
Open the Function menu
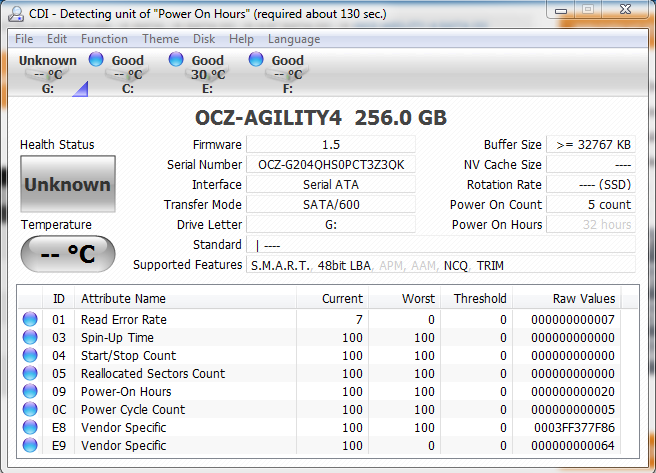point(104,39)
